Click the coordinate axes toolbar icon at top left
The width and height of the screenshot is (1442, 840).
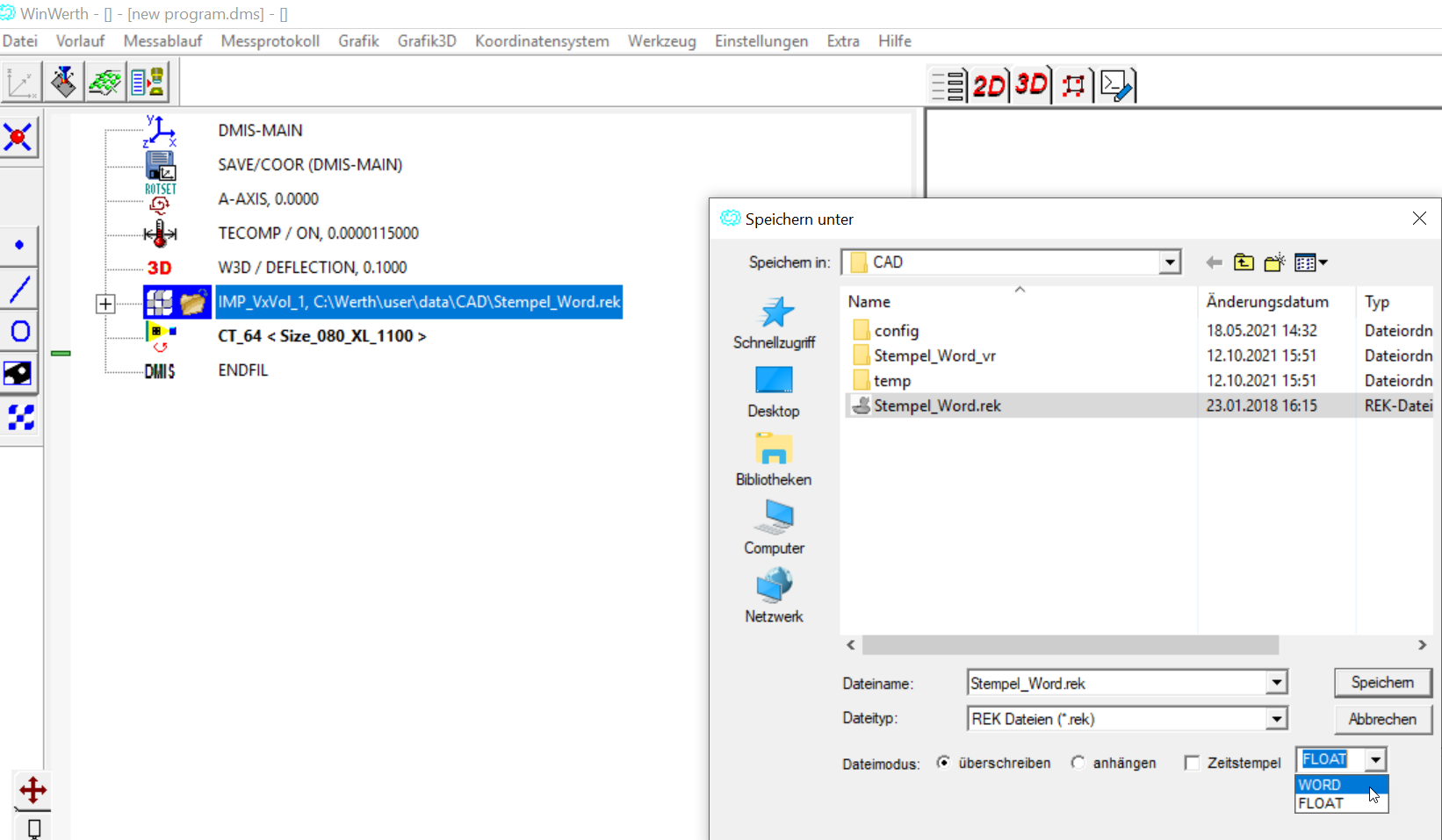coord(21,83)
